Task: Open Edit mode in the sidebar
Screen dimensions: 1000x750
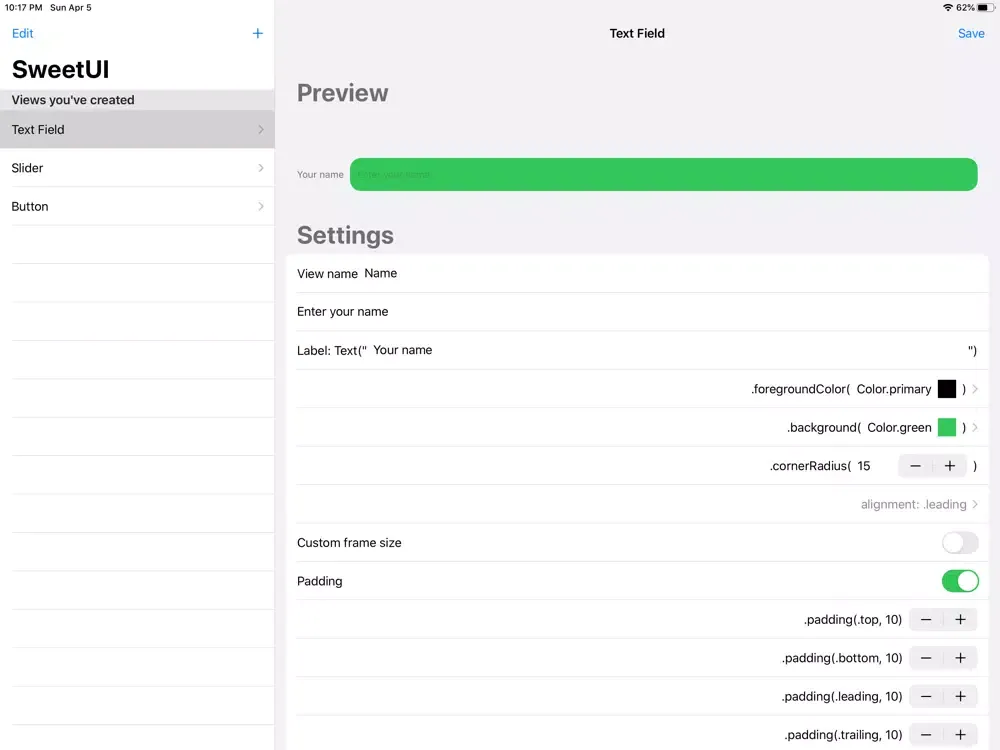Action: tap(22, 33)
